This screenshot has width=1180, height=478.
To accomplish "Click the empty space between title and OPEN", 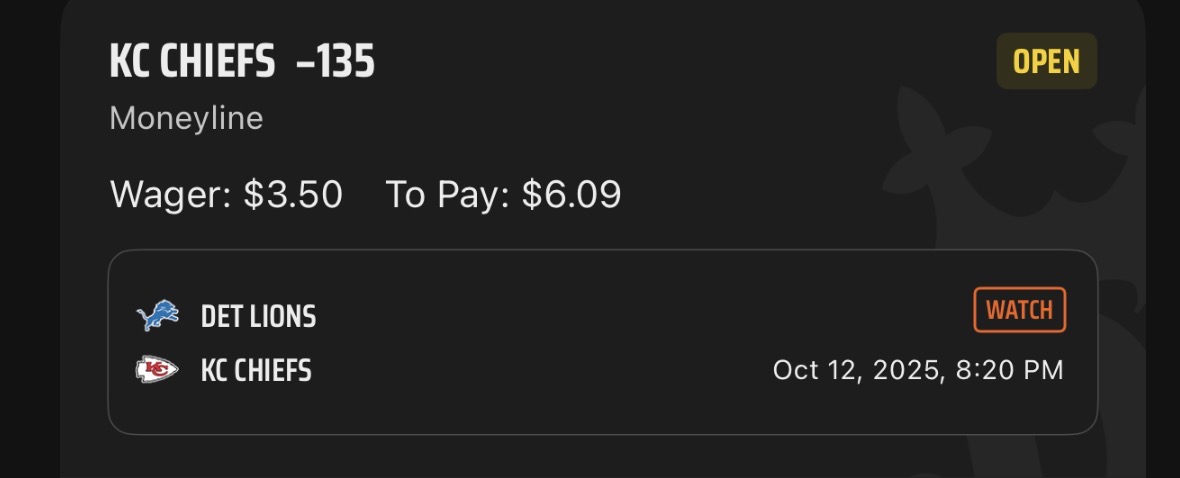I will (680, 63).
